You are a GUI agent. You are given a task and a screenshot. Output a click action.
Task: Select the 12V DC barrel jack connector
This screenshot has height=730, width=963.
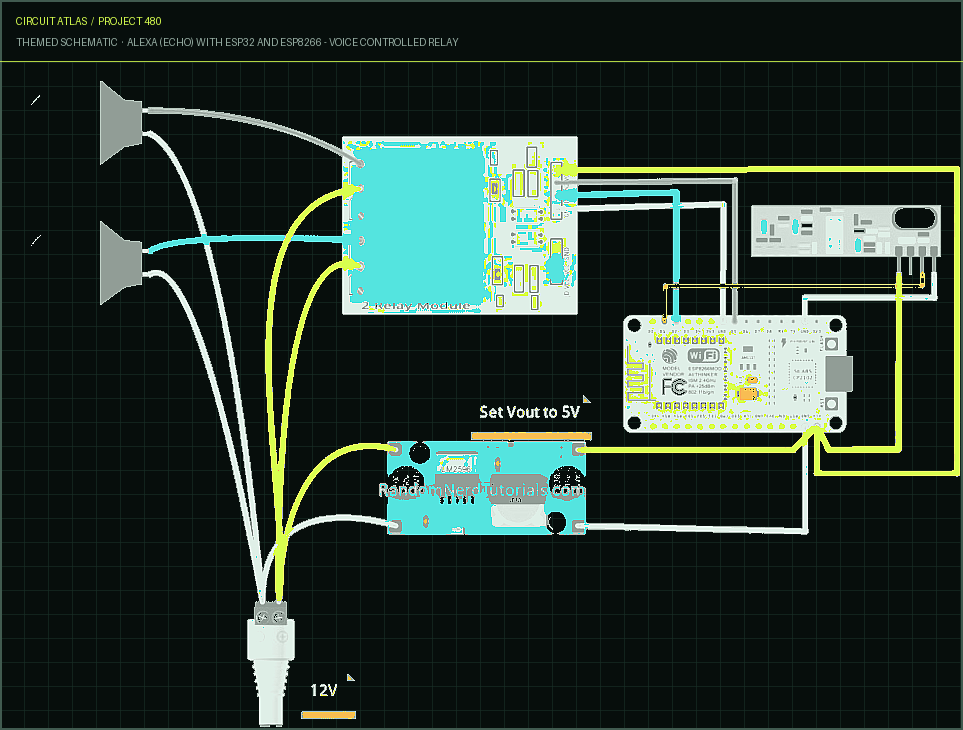271,663
